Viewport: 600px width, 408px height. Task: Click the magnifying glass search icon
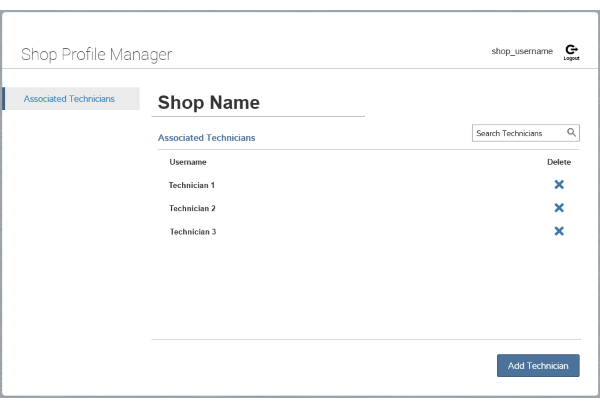571,133
